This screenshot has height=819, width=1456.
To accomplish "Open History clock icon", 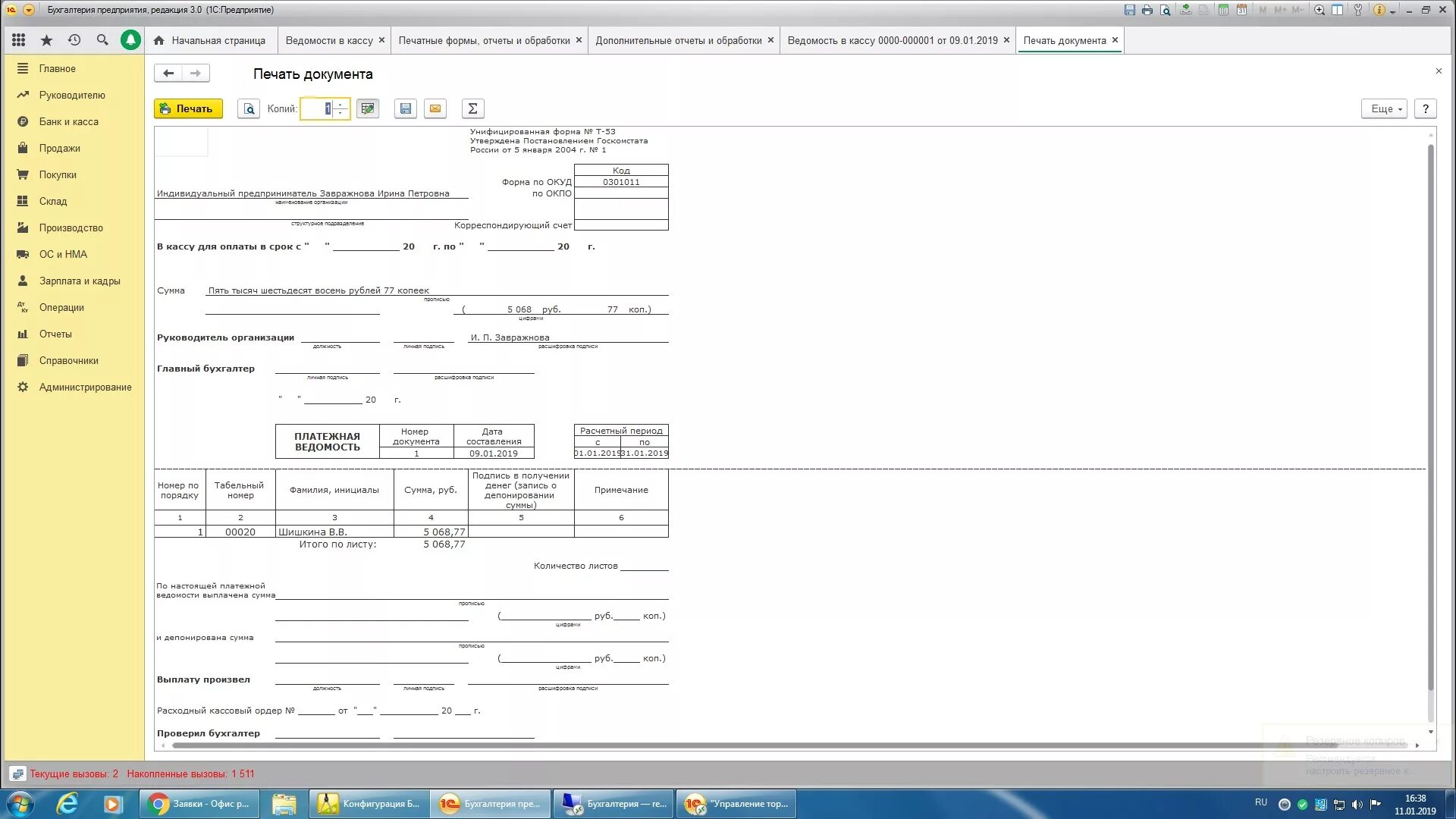I will (74, 40).
